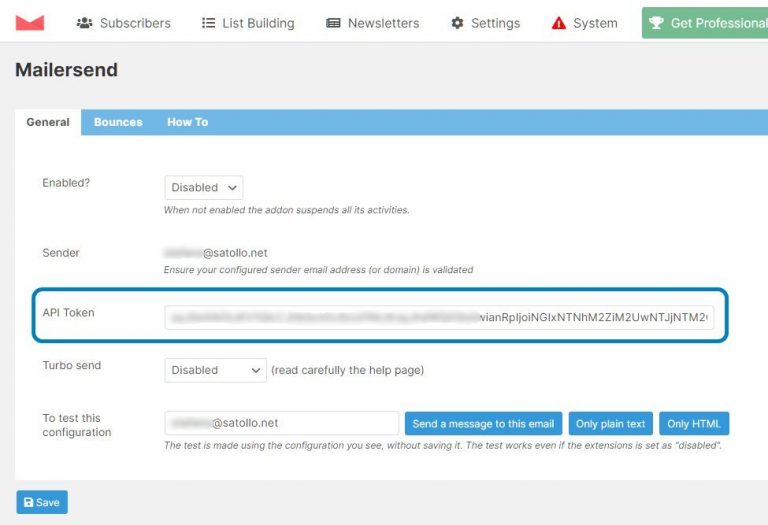This screenshot has height=525, width=768.
Task: Click the red Newsletter envelope logo
Action: click(30, 23)
